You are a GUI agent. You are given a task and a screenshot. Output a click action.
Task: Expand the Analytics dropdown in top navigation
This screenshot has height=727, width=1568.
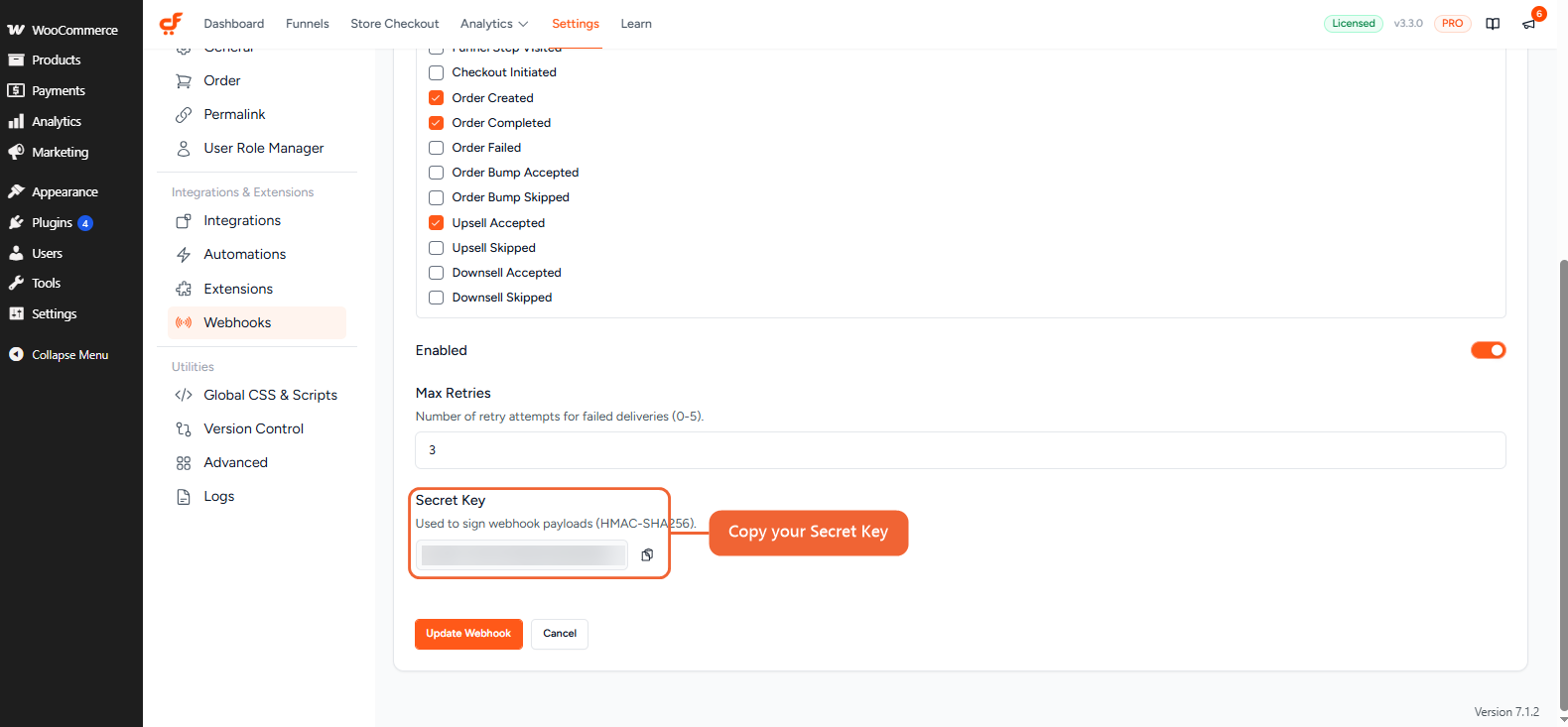(x=494, y=24)
